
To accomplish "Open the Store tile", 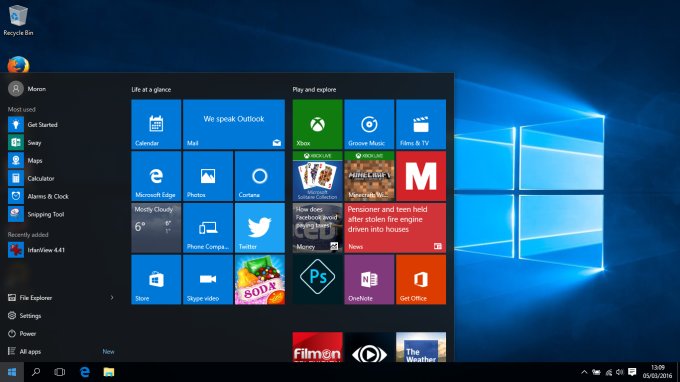I will coord(156,279).
